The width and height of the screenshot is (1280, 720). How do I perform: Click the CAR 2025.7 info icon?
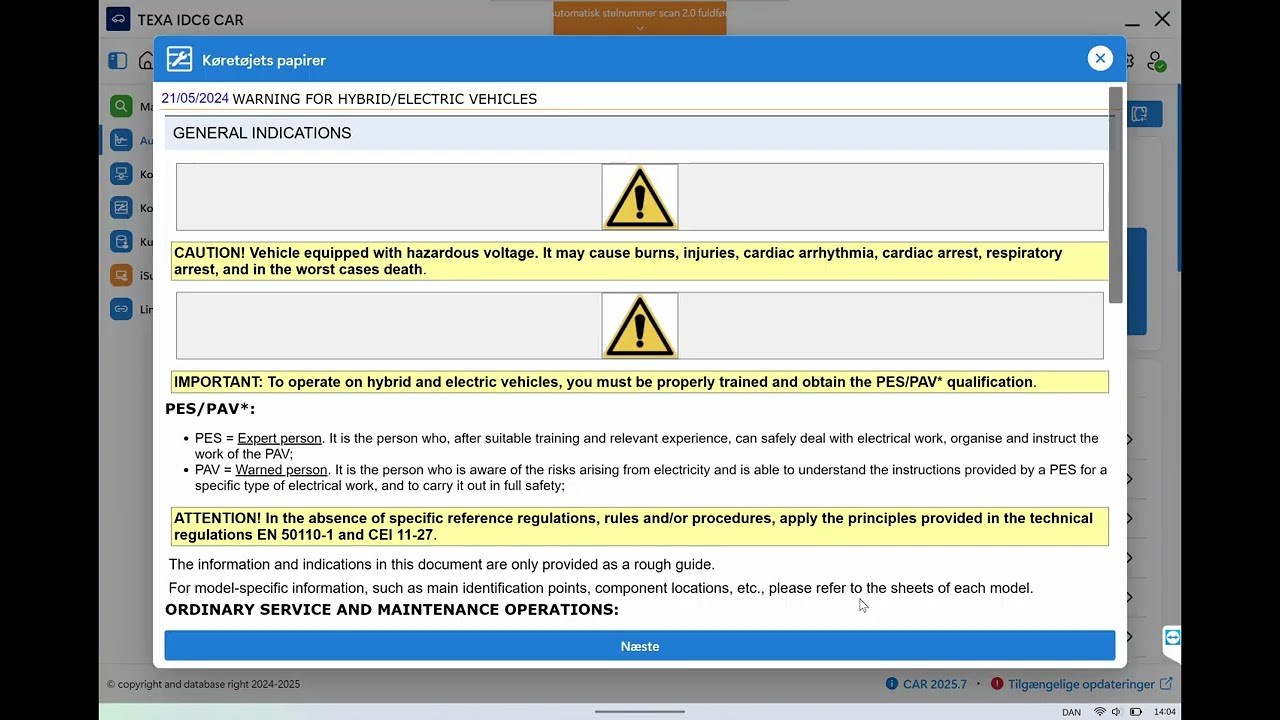(891, 684)
